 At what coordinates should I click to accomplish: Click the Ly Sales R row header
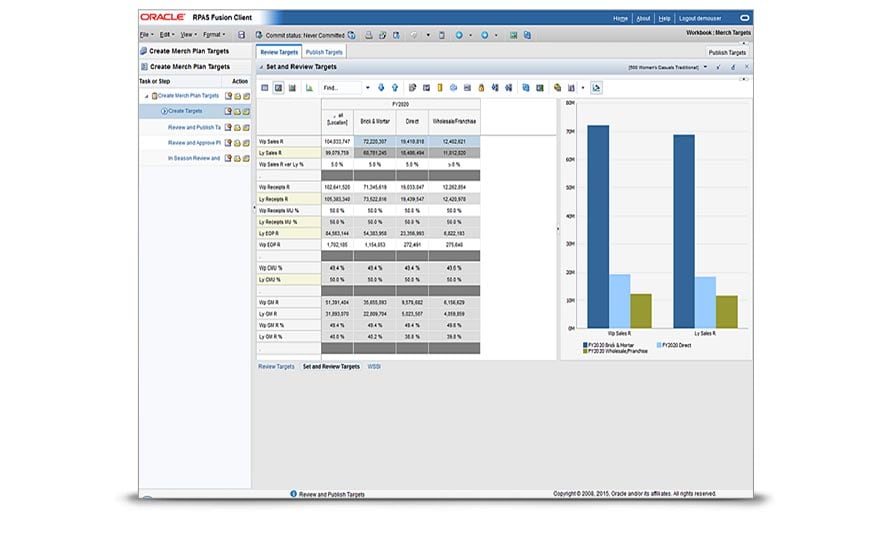(x=288, y=153)
